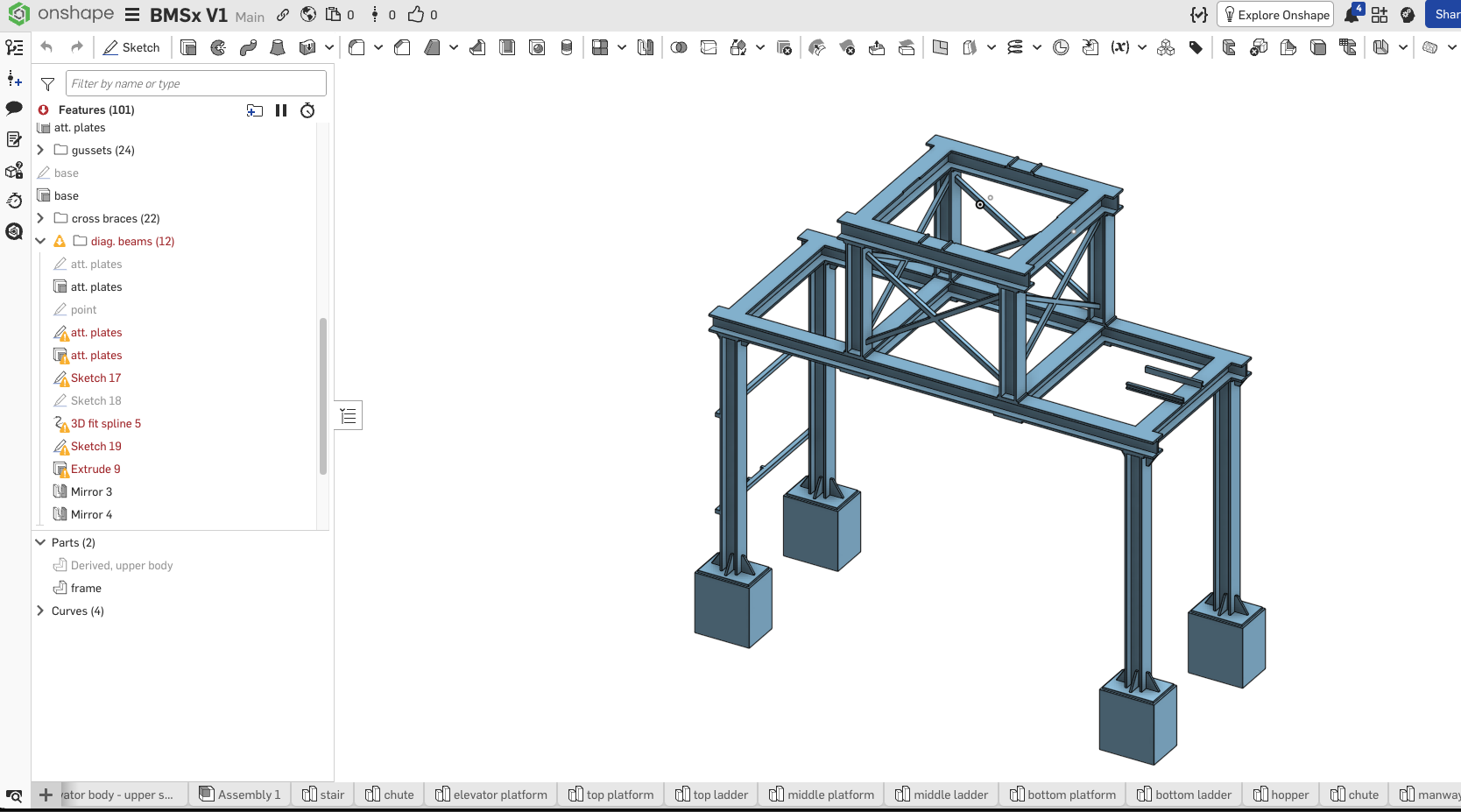The height and width of the screenshot is (812, 1461).
Task: Select the Sweep tool
Action: [248, 47]
